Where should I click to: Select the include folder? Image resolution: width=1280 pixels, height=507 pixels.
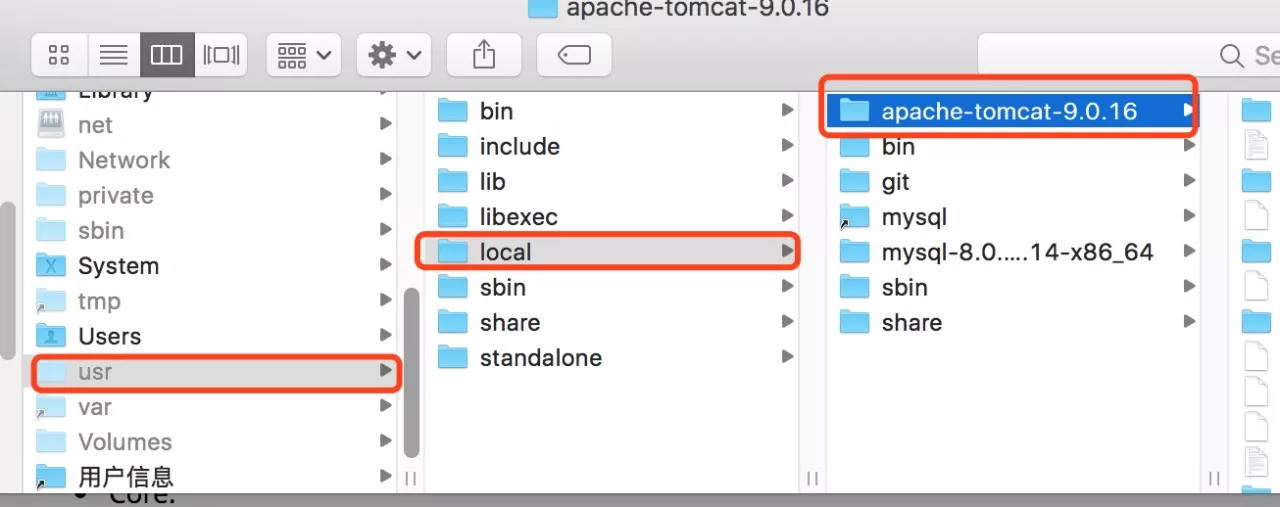[x=612, y=146]
